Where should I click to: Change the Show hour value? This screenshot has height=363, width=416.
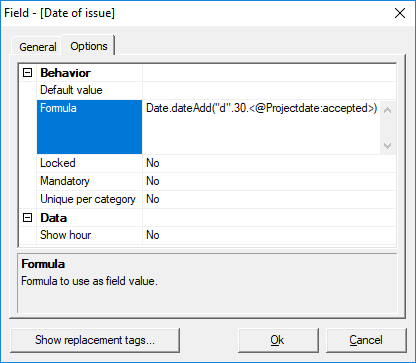269,235
